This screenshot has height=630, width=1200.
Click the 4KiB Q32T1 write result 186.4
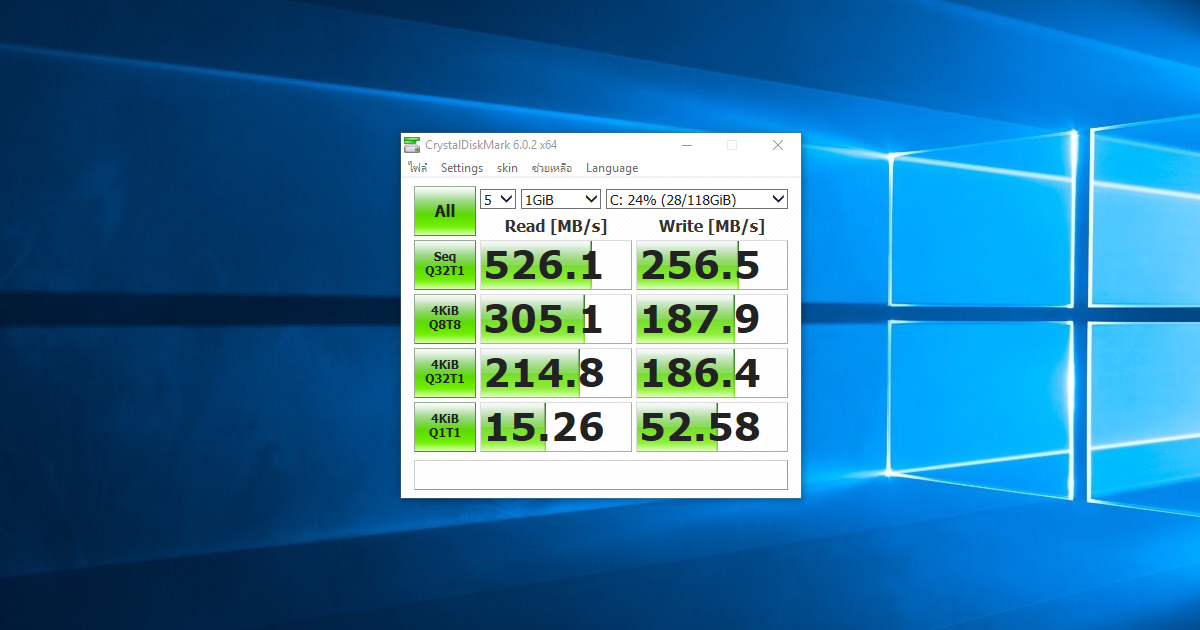[x=712, y=373]
